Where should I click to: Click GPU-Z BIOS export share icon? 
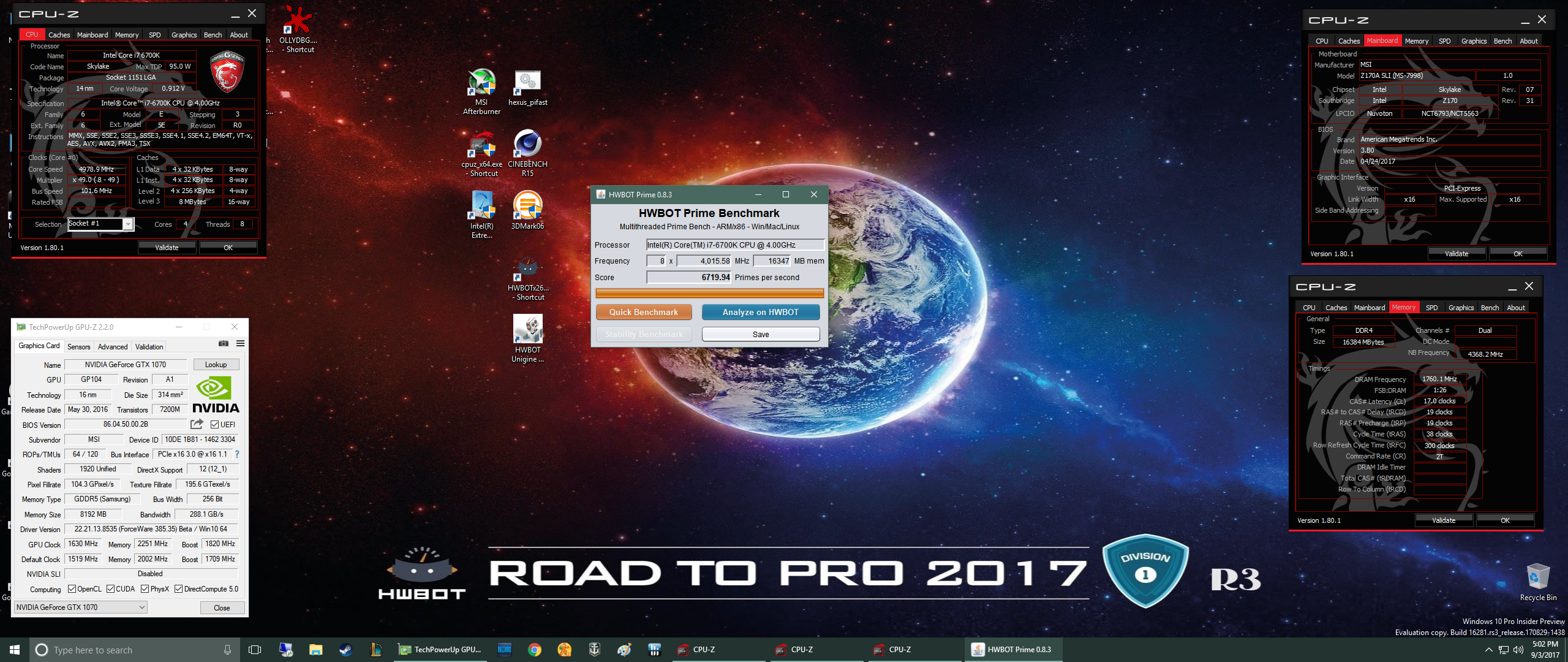tap(197, 424)
